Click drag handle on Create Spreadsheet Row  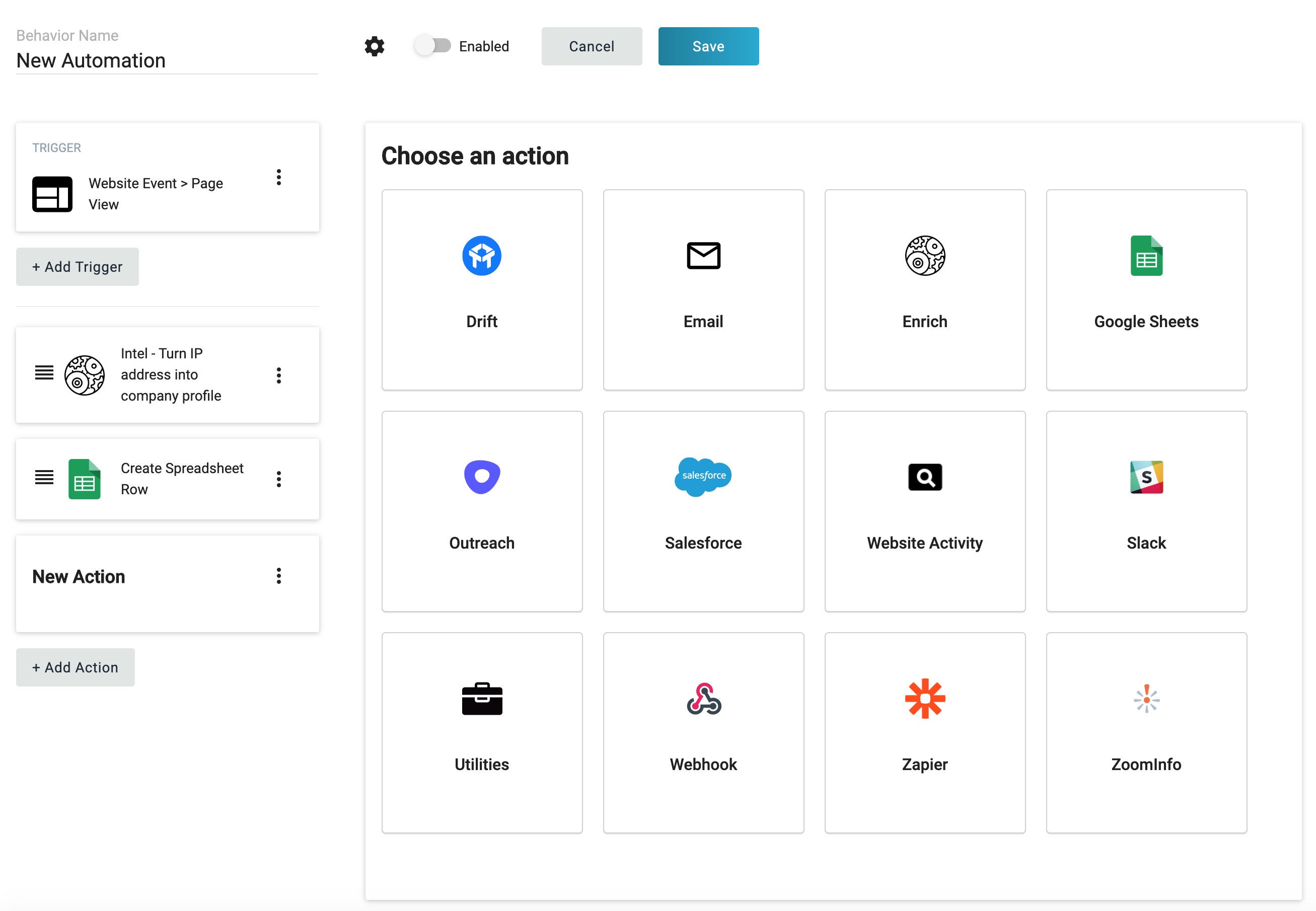[44, 477]
